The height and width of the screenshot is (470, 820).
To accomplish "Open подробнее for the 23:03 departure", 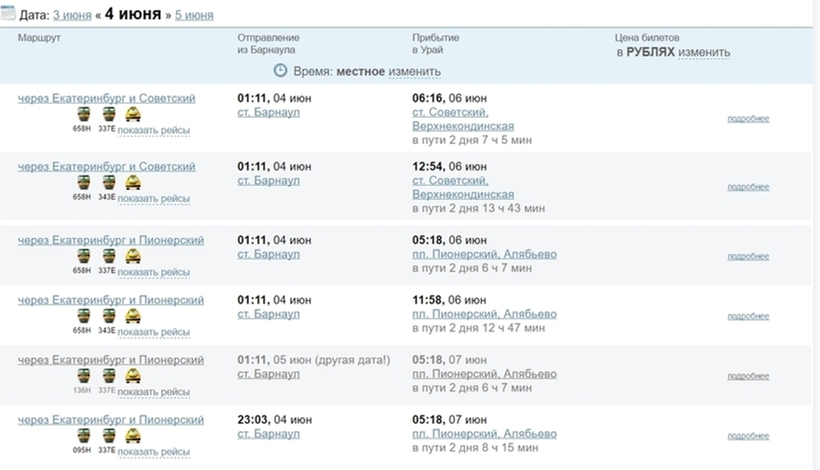I will pos(748,436).
